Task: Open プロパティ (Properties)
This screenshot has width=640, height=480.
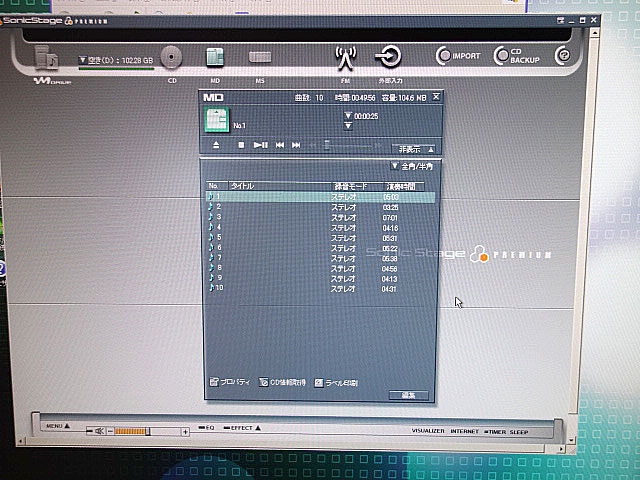Action: tap(229, 382)
